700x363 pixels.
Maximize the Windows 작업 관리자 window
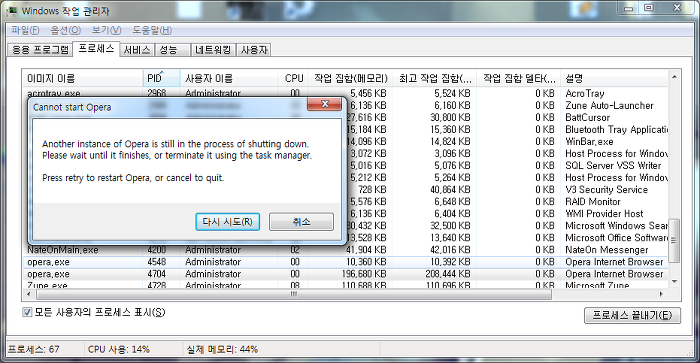[x=649, y=8]
